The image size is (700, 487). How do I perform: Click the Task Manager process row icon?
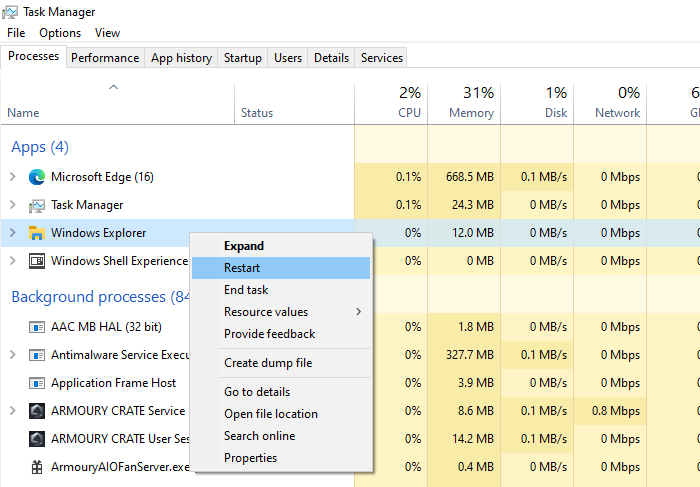click(x=37, y=205)
